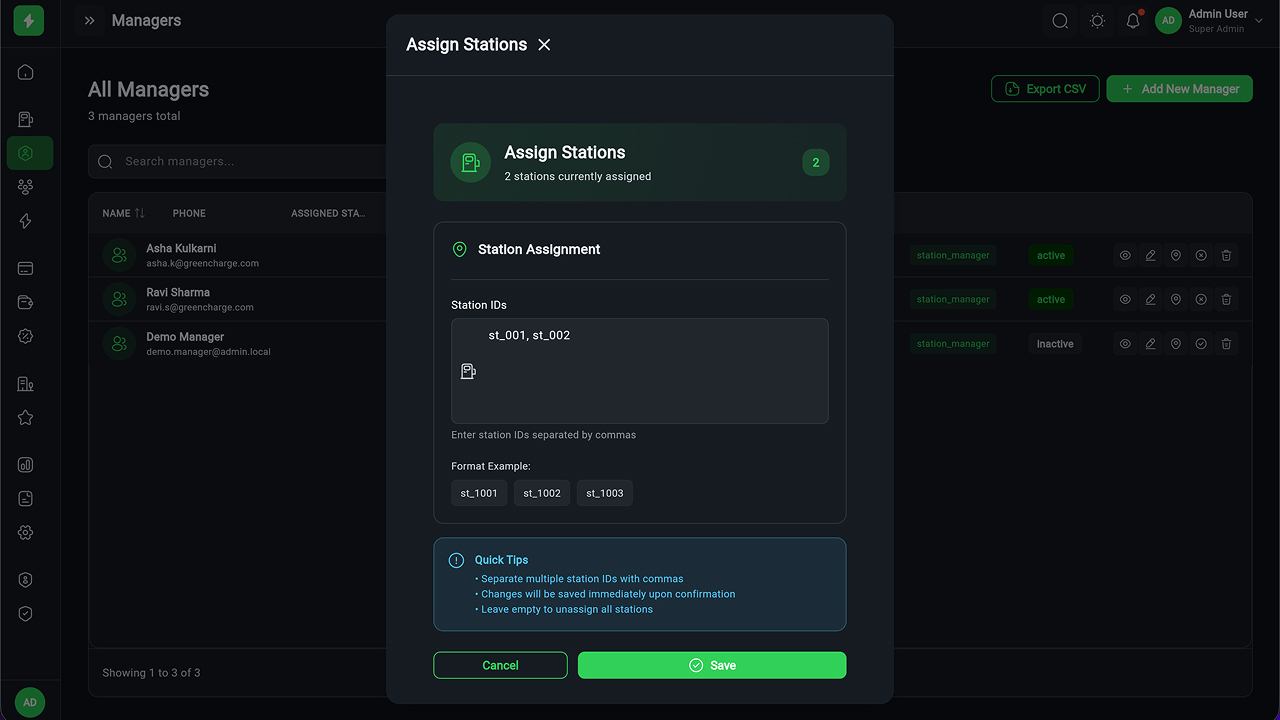
Task: Open the top bar search icon
Action: pyautogui.click(x=1060, y=21)
